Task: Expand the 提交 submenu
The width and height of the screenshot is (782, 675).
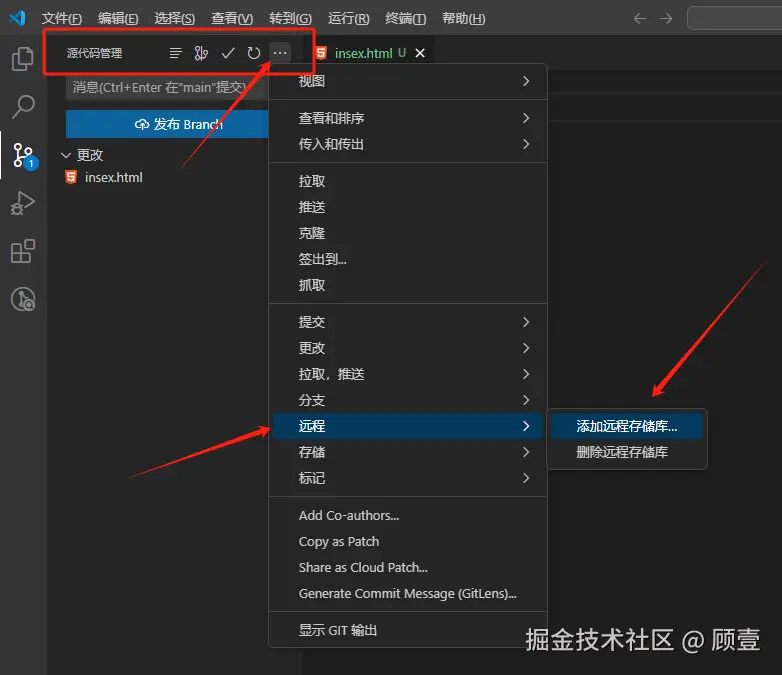Action: 408,322
